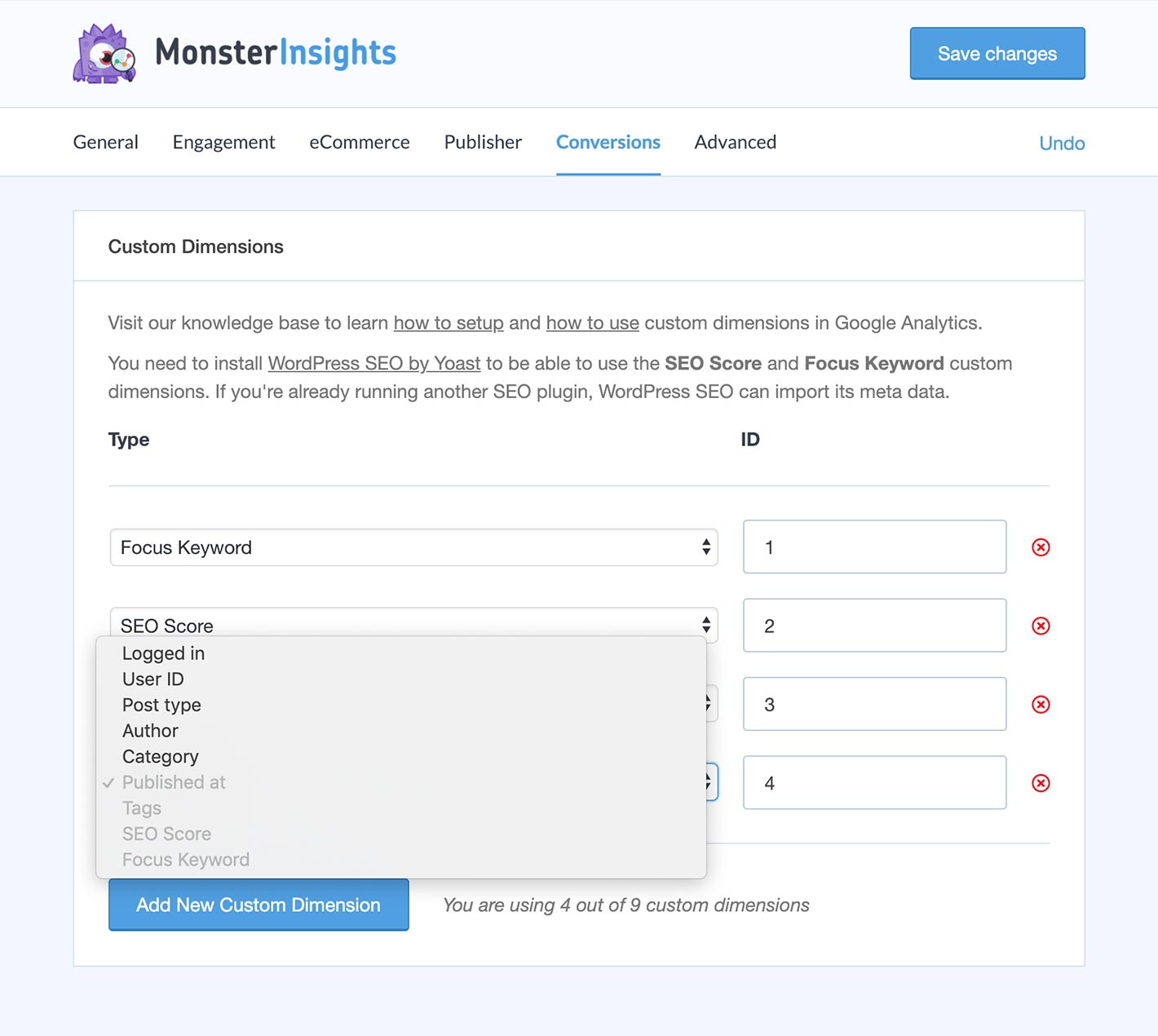Select Logged in from the dropdown list
The height and width of the screenshot is (1036, 1158).
(163, 653)
